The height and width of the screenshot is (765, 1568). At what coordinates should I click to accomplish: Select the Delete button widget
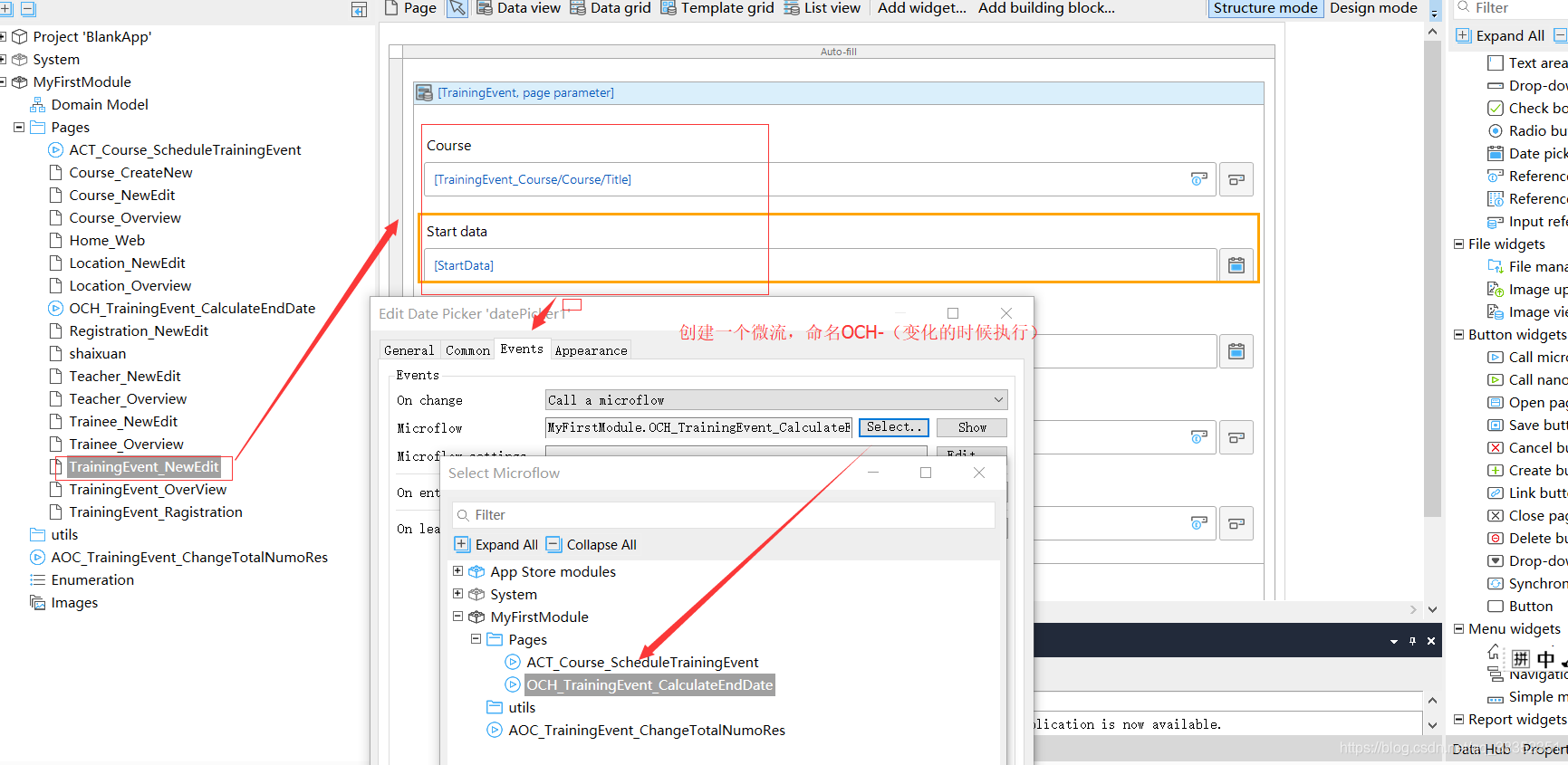point(1527,539)
